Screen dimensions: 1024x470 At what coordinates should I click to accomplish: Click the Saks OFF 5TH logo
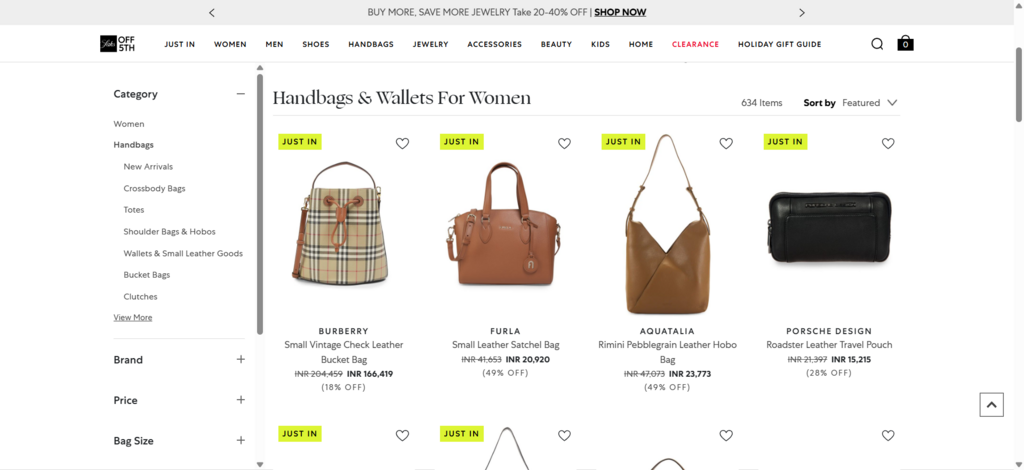[118, 44]
